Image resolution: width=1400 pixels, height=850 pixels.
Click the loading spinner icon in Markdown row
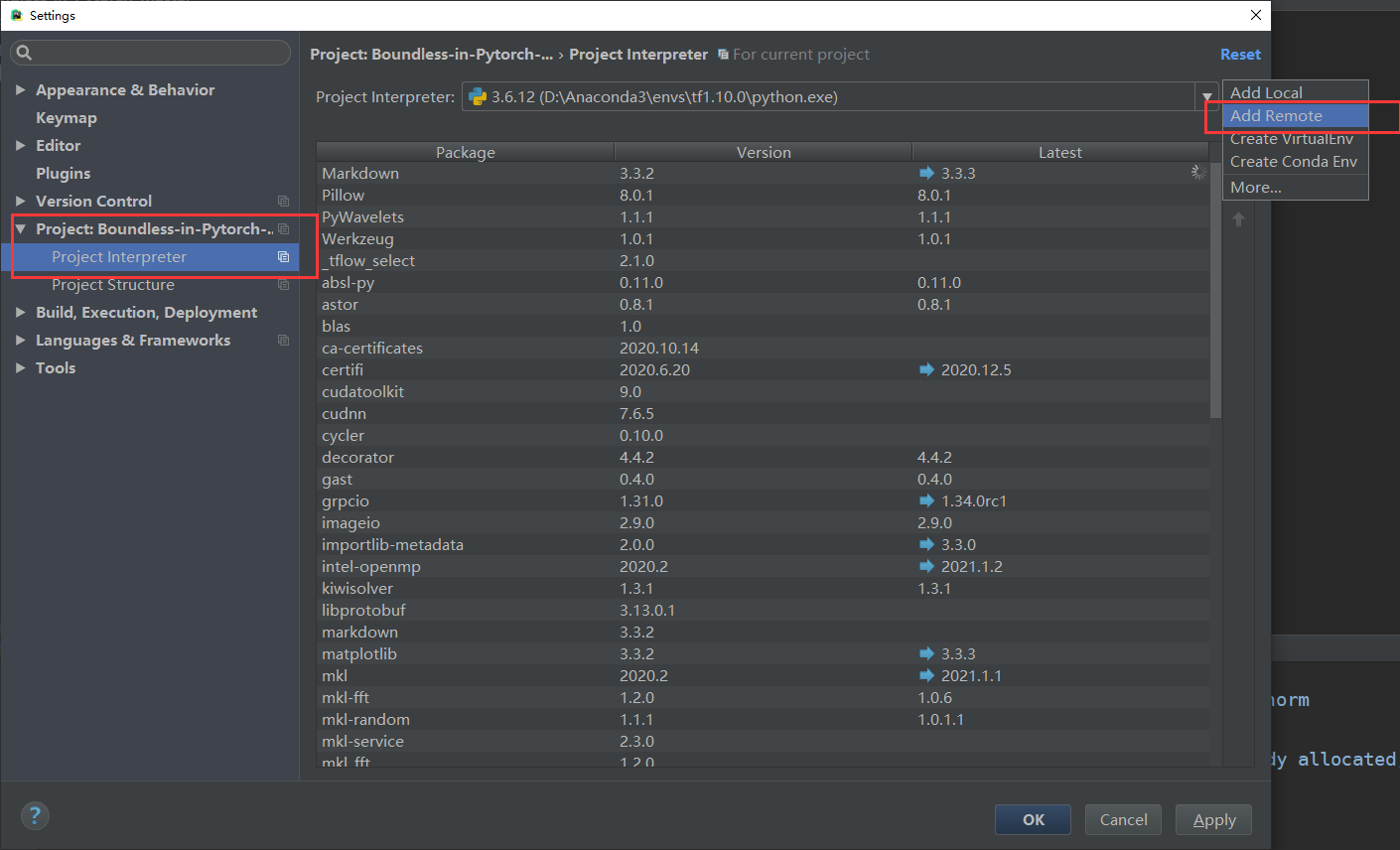(1198, 171)
